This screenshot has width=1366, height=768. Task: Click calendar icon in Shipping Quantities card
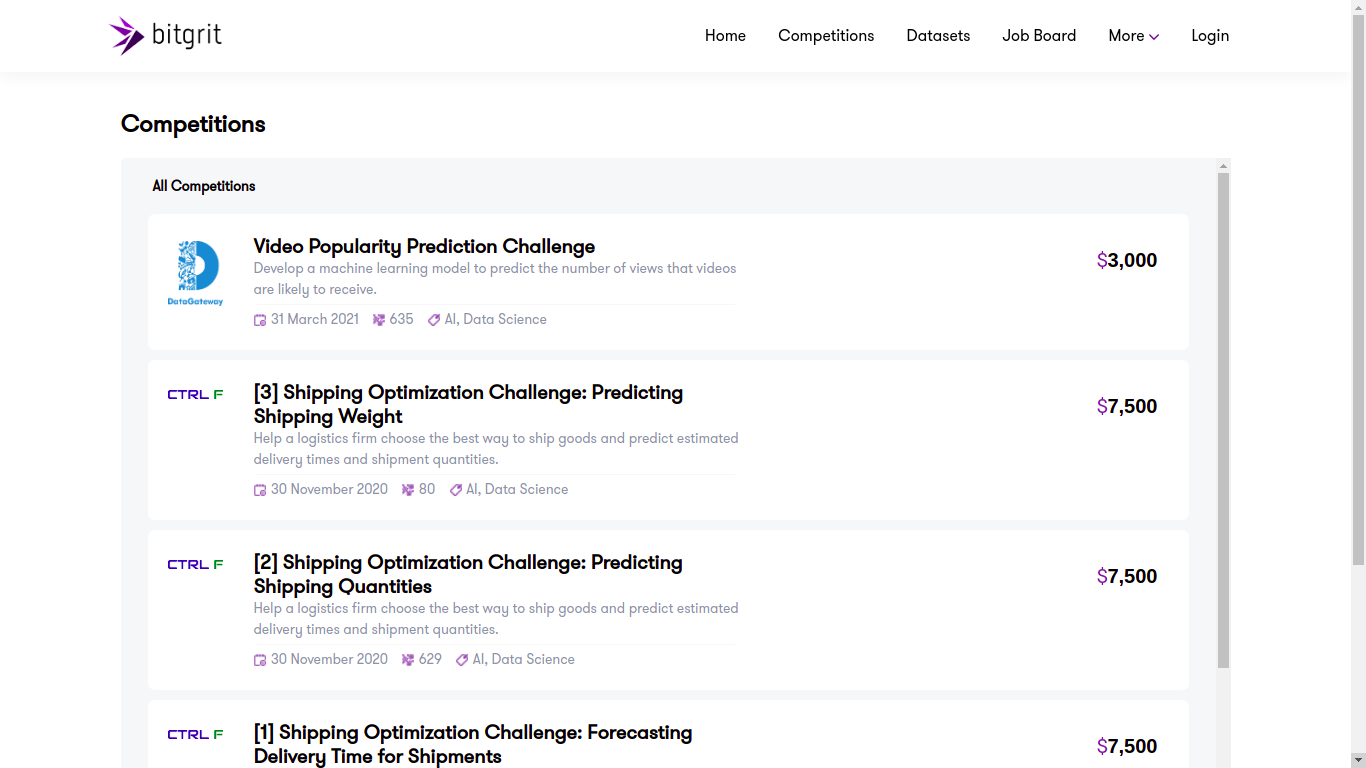point(260,660)
